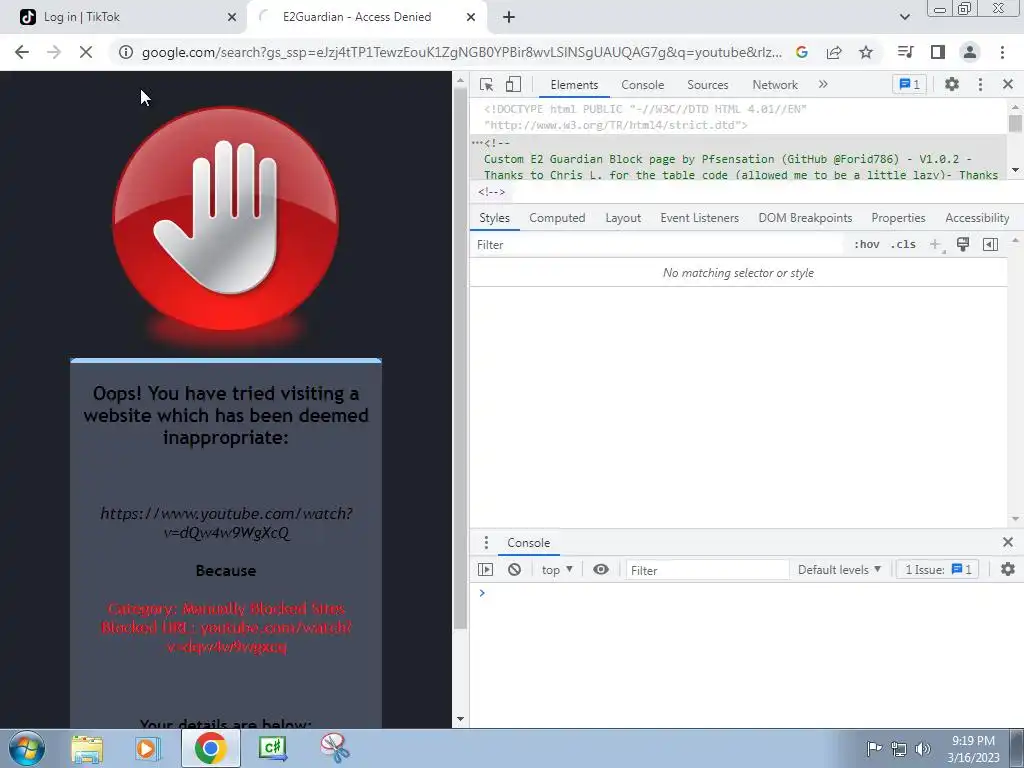
Task: Toggle the device toolbar
Action: point(513,84)
